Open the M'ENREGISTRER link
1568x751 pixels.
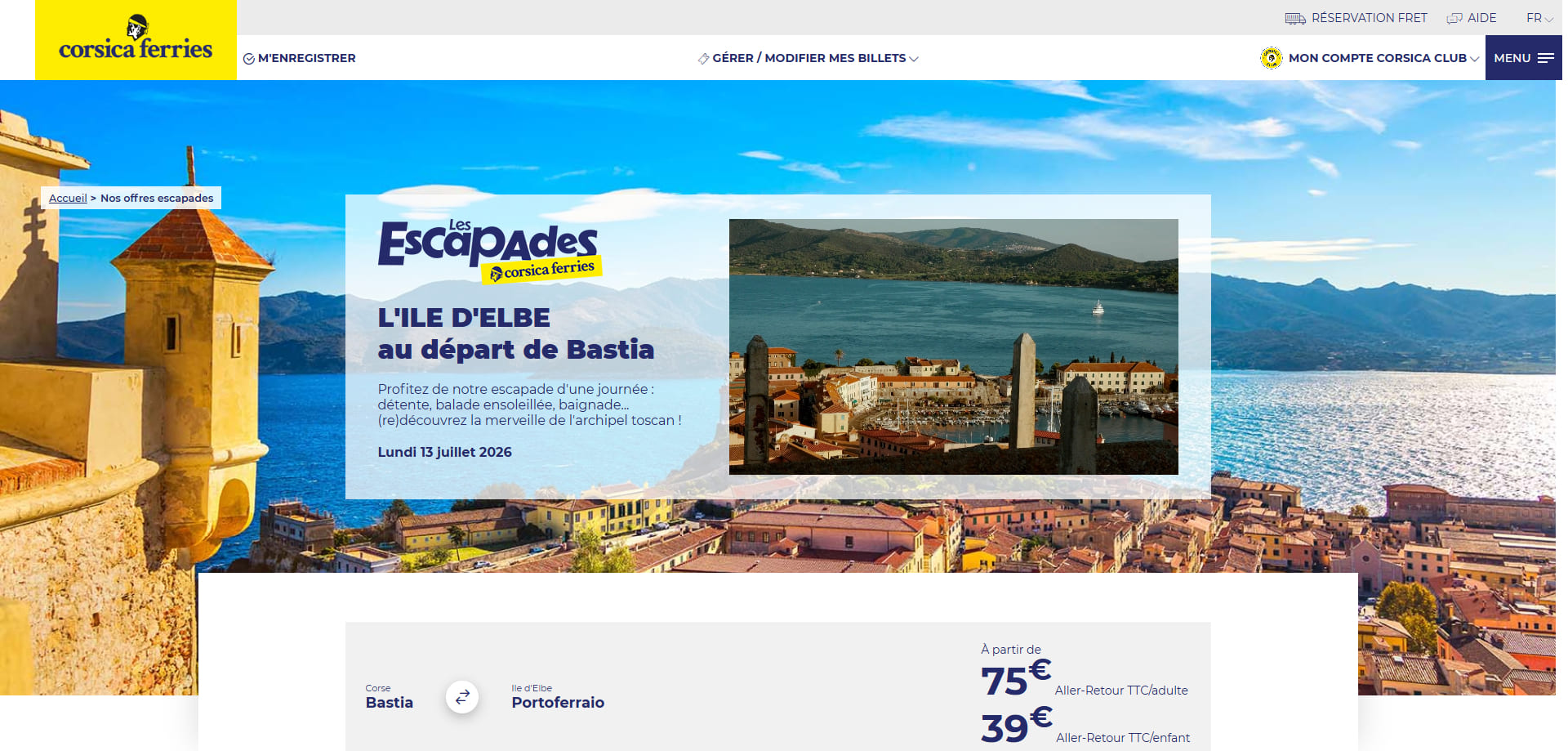pyautogui.click(x=306, y=58)
